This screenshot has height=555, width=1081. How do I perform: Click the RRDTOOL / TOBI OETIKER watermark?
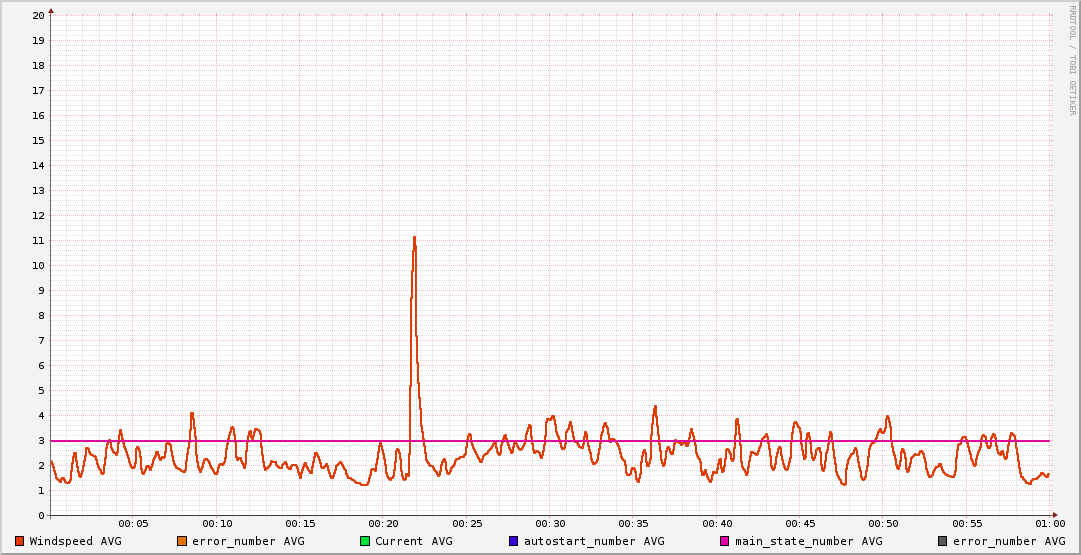1072,60
